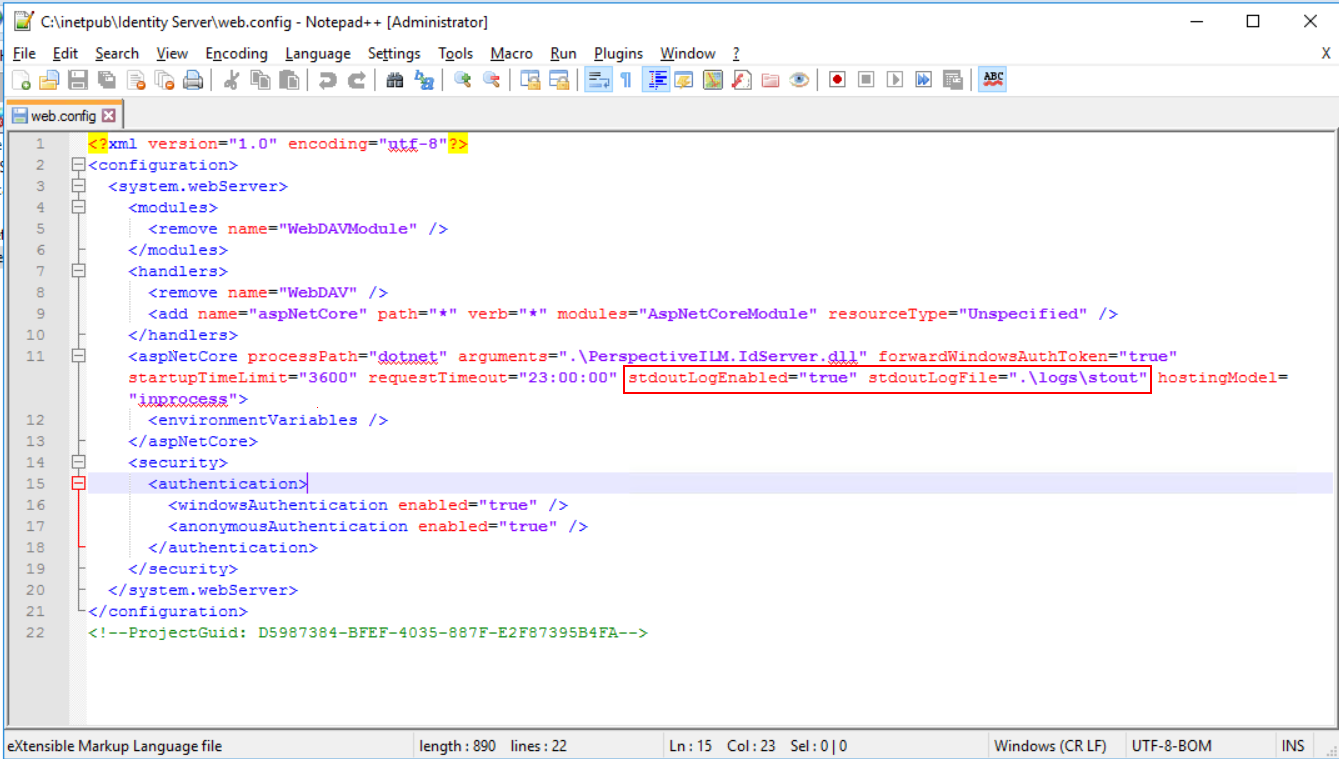Open Folder as Workspace icon
The image size is (1339, 759).
(770, 81)
